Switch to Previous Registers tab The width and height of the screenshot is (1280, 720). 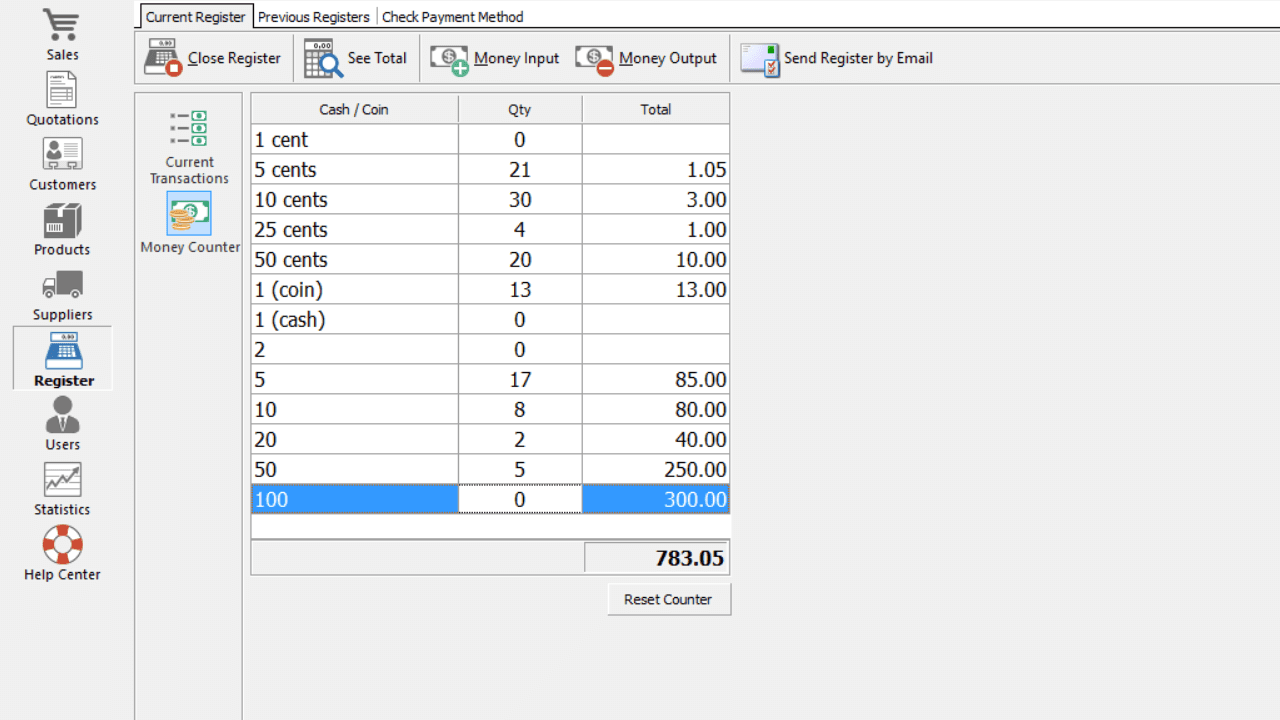(x=314, y=17)
